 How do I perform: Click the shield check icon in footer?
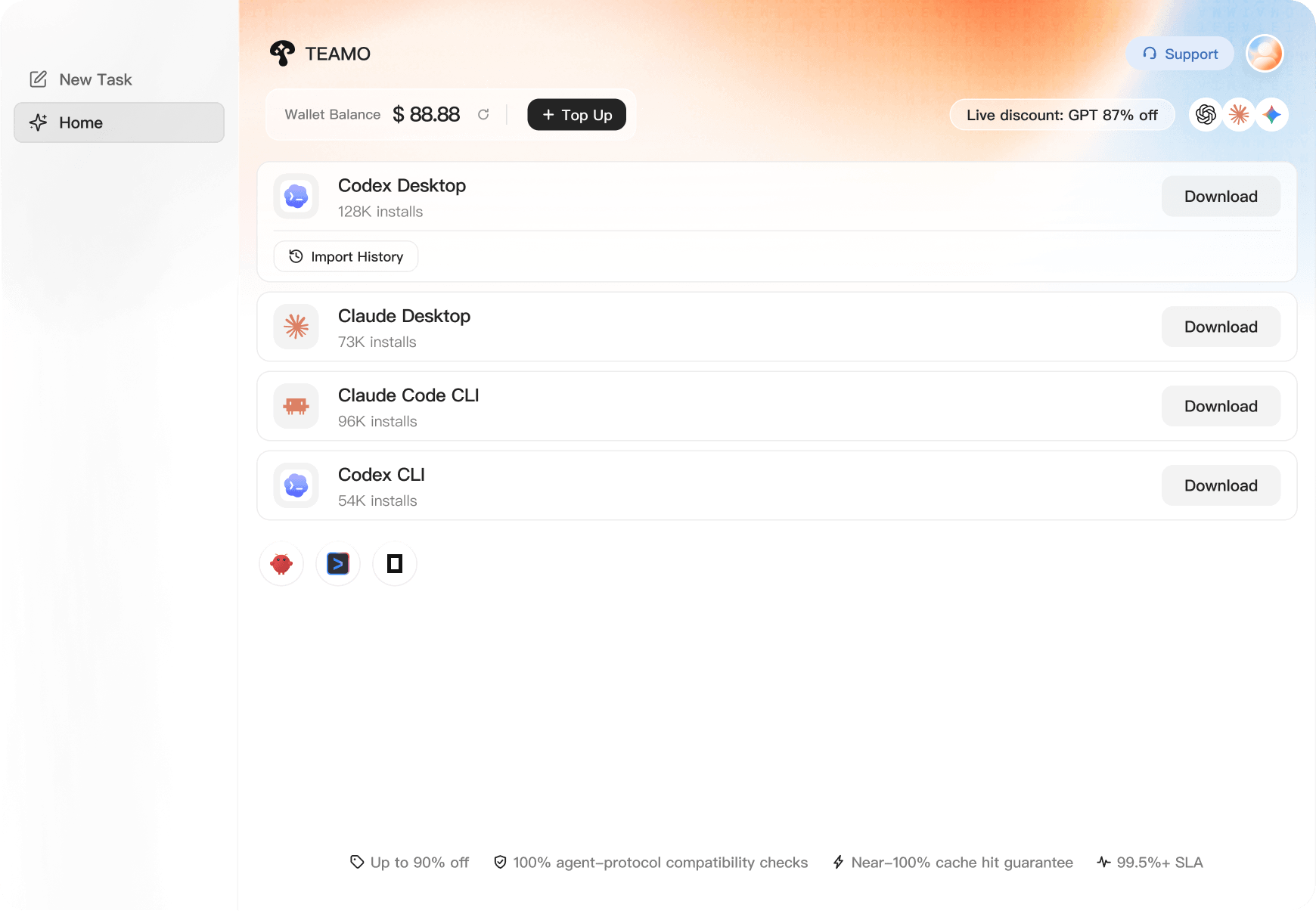pyautogui.click(x=500, y=862)
